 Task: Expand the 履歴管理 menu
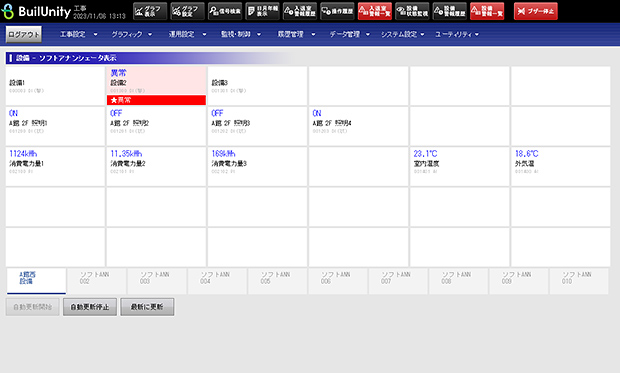(x=296, y=34)
